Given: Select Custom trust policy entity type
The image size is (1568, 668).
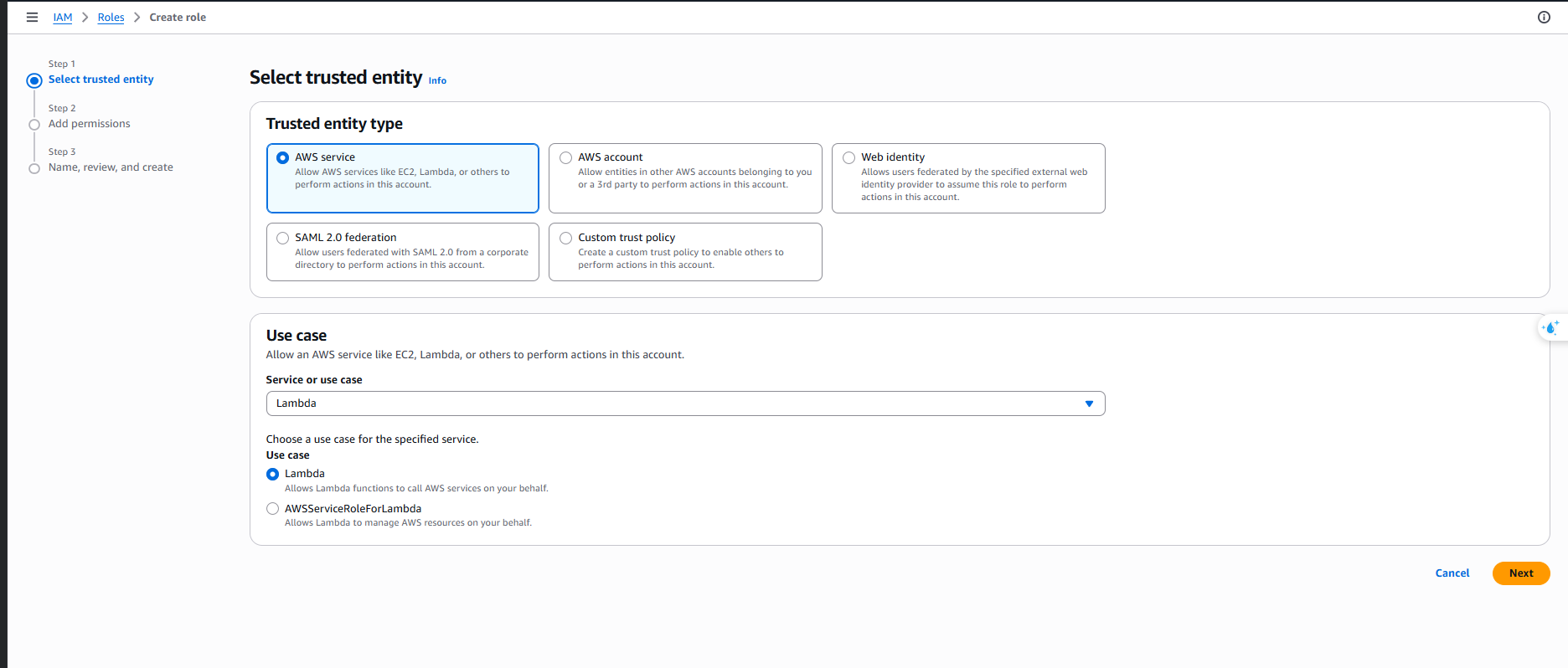Looking at the screenshot, I should (685, 251).
